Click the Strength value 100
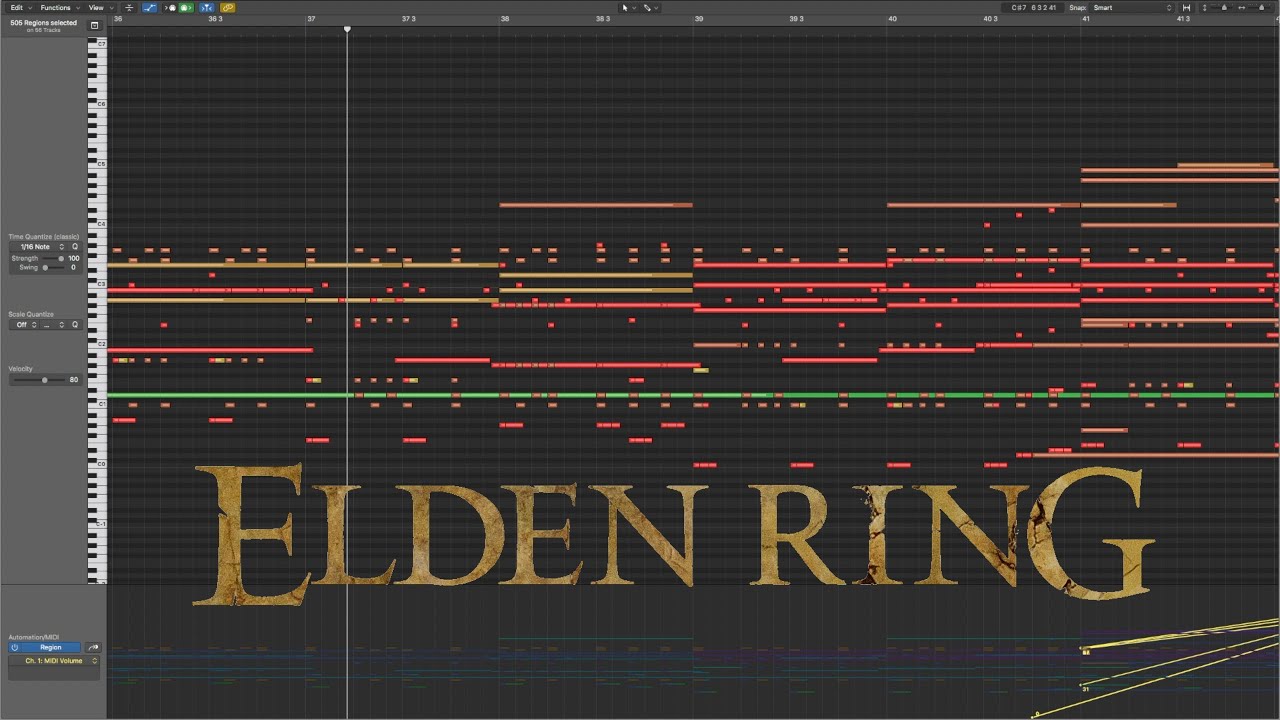This screenshot has width=1280, height=720. point(74,259)
